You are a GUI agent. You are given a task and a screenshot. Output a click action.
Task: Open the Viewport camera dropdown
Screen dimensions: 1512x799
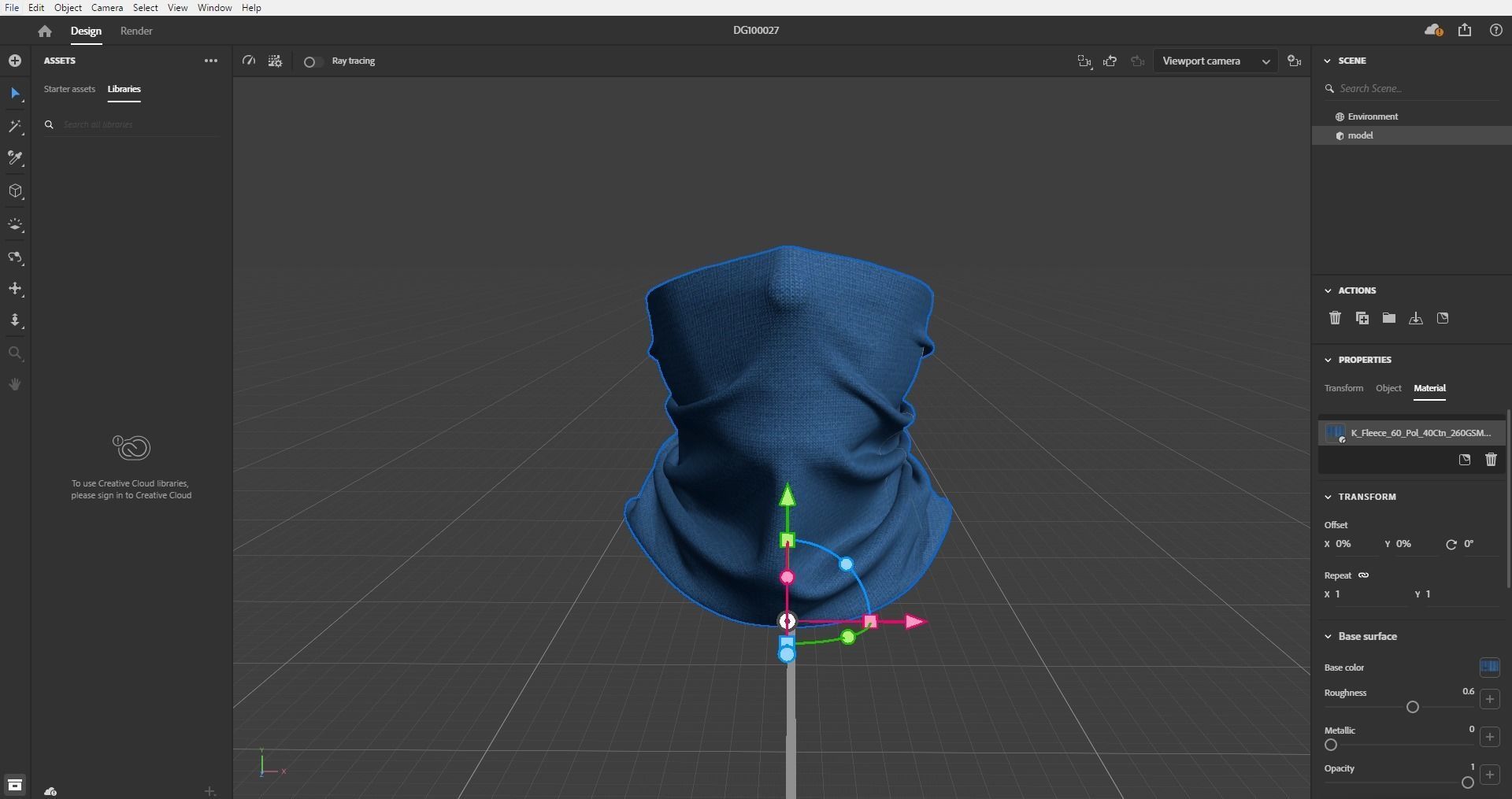click(1216, 61)
